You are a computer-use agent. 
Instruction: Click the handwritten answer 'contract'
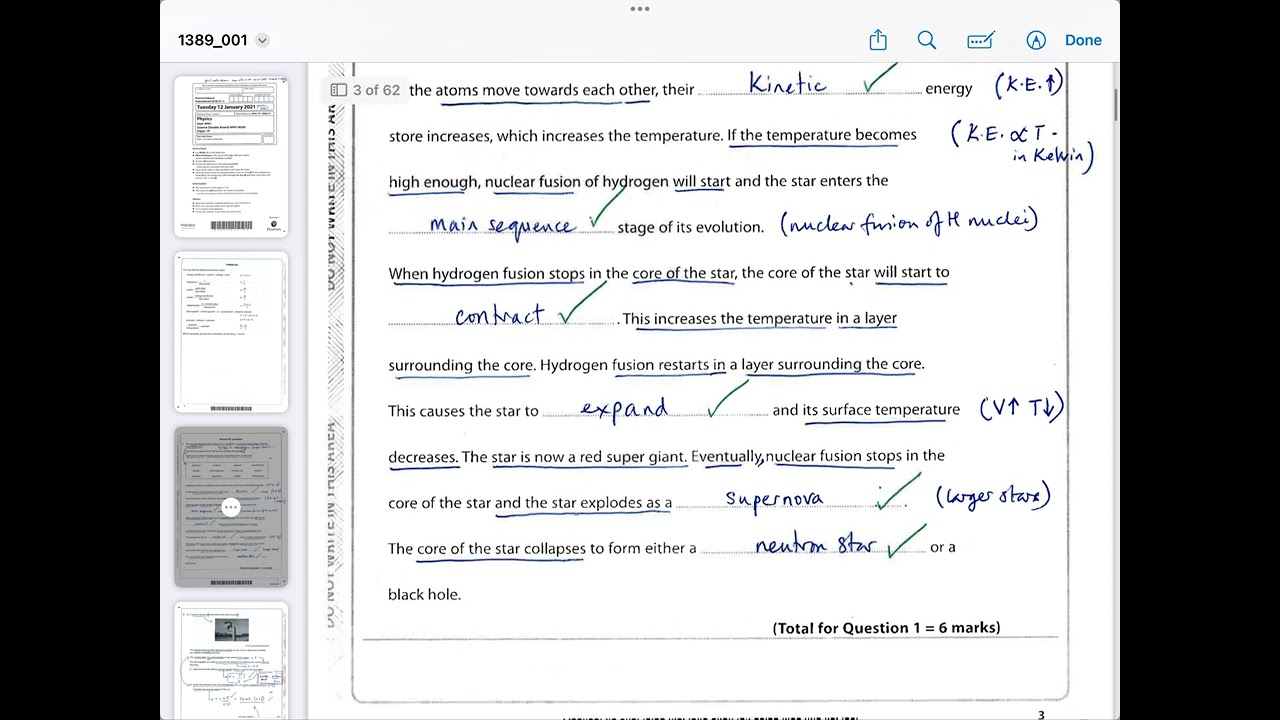pos(500,316)
